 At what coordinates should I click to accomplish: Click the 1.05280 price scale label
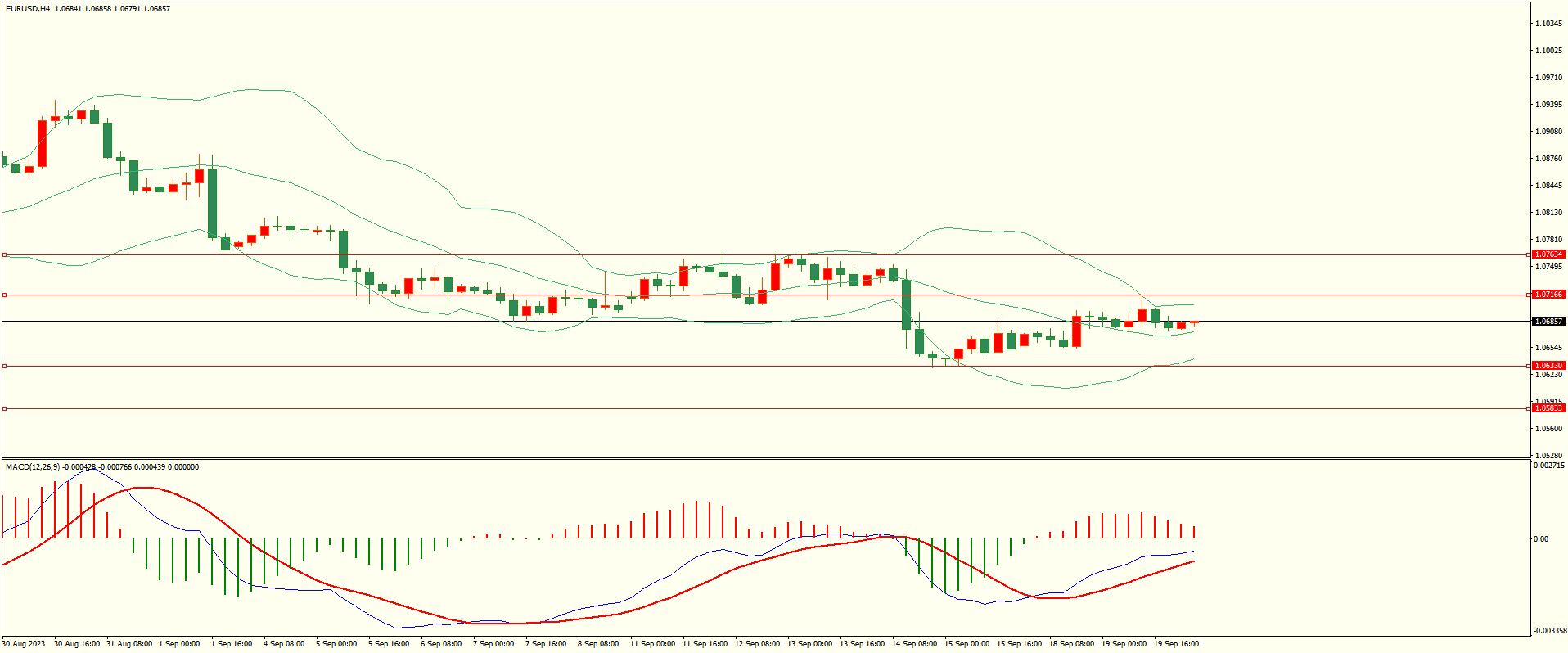click(x=1548, y=456)
